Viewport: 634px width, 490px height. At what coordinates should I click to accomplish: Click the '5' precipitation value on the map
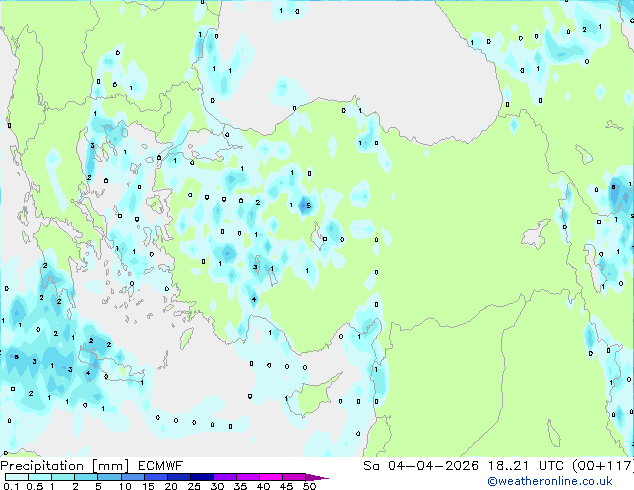tap(309, 206)
